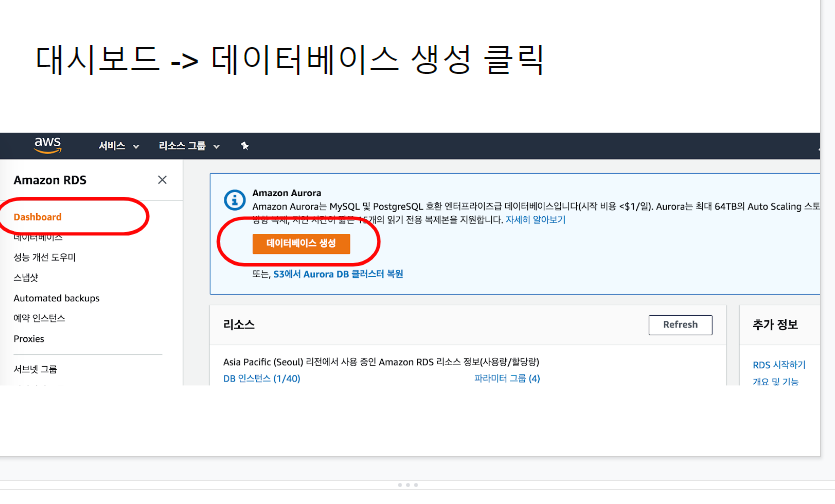Click the pin star icon in navbar
The image size is (835, 504).
pos(244,145)
